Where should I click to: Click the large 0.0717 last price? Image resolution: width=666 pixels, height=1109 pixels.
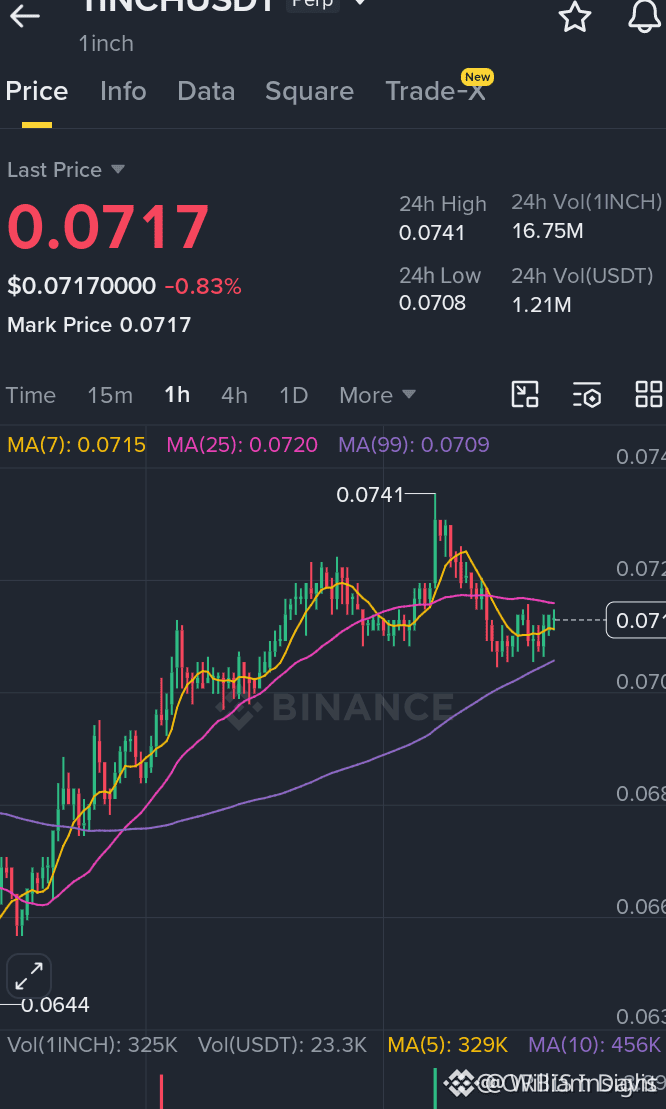(x=108, y=228)
